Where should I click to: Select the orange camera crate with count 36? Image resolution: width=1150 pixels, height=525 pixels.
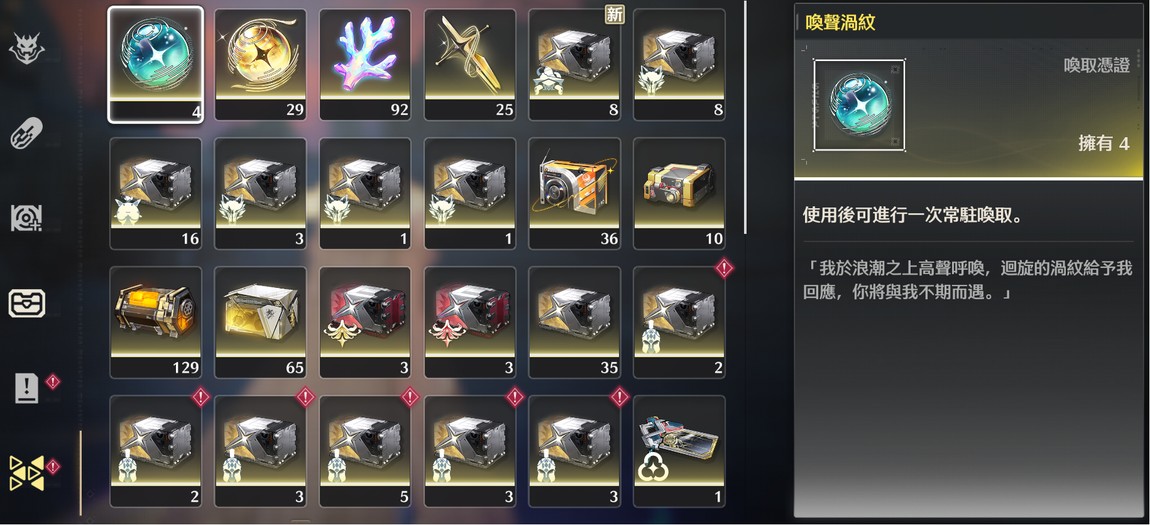point(574,194)
